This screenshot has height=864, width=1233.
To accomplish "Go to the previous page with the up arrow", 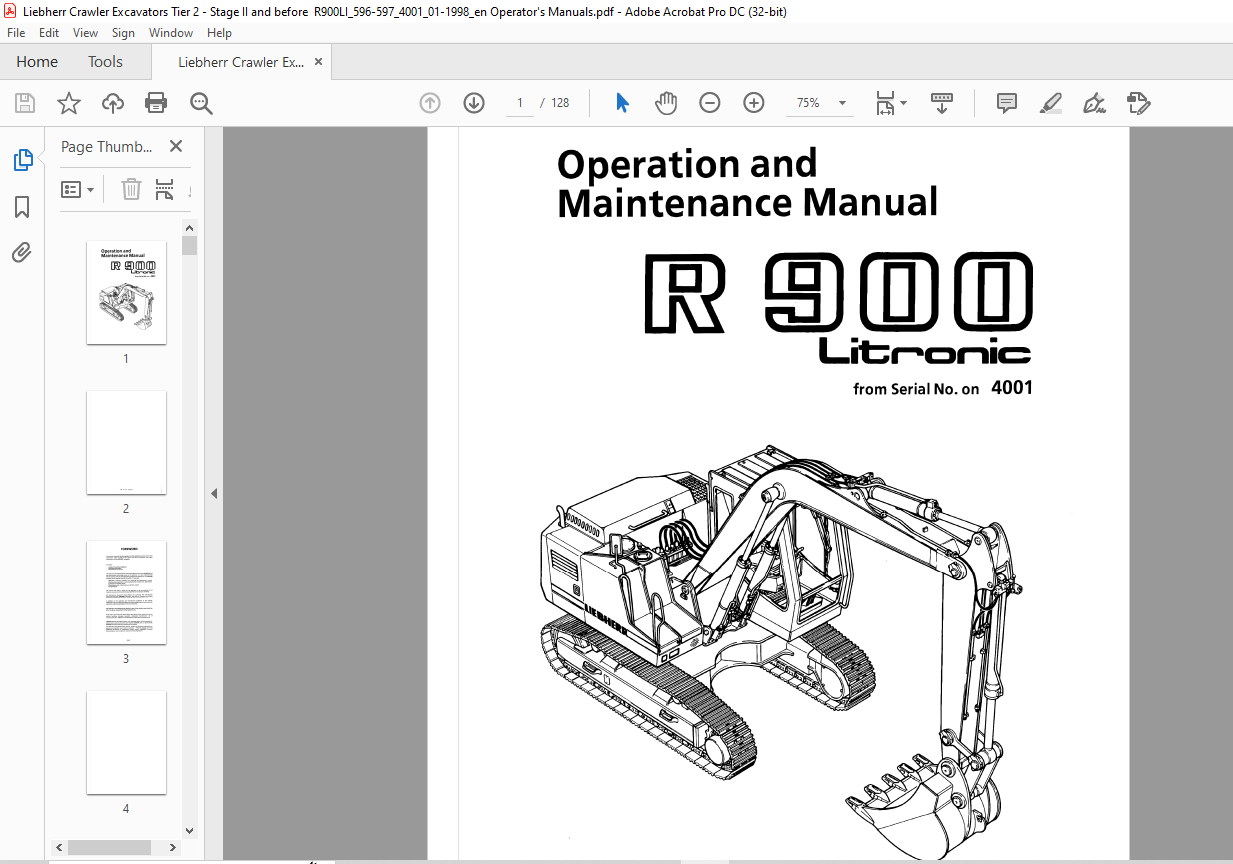I will tap(430, 103).
